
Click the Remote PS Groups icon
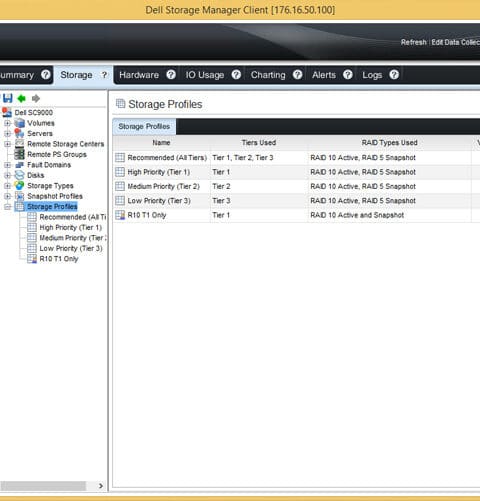click(x=19, y=154)
